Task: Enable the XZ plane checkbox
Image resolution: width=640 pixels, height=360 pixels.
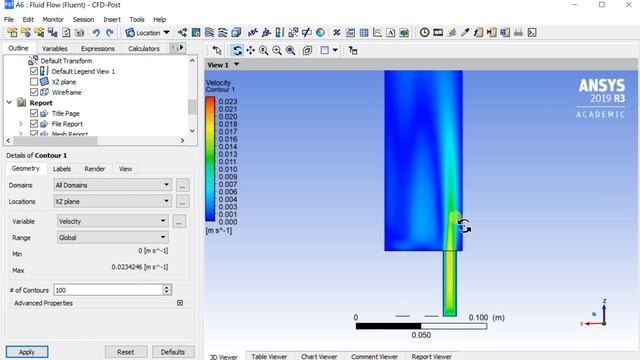Action: coord(34,82)
